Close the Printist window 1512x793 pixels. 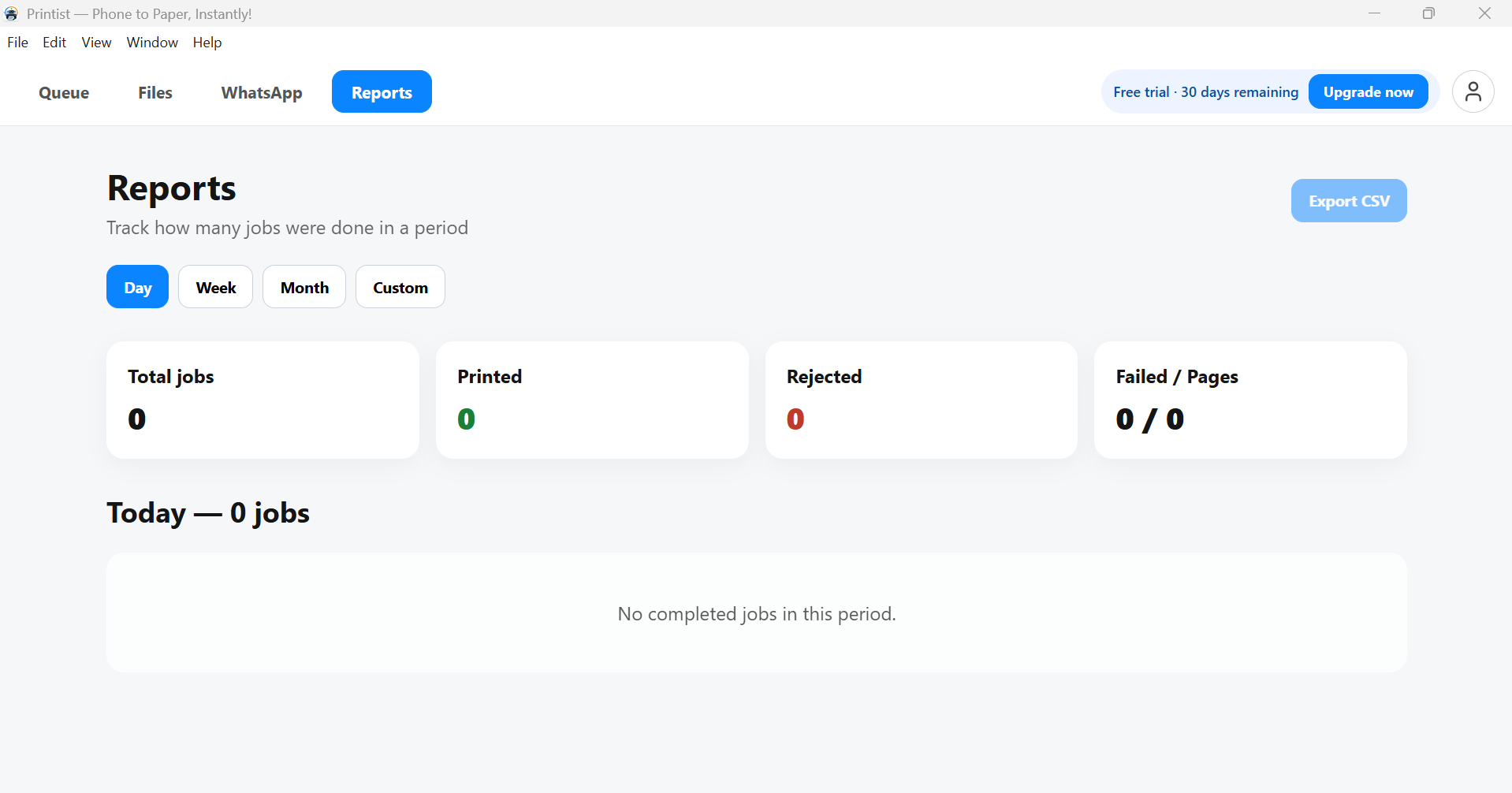pos(1484,13)
